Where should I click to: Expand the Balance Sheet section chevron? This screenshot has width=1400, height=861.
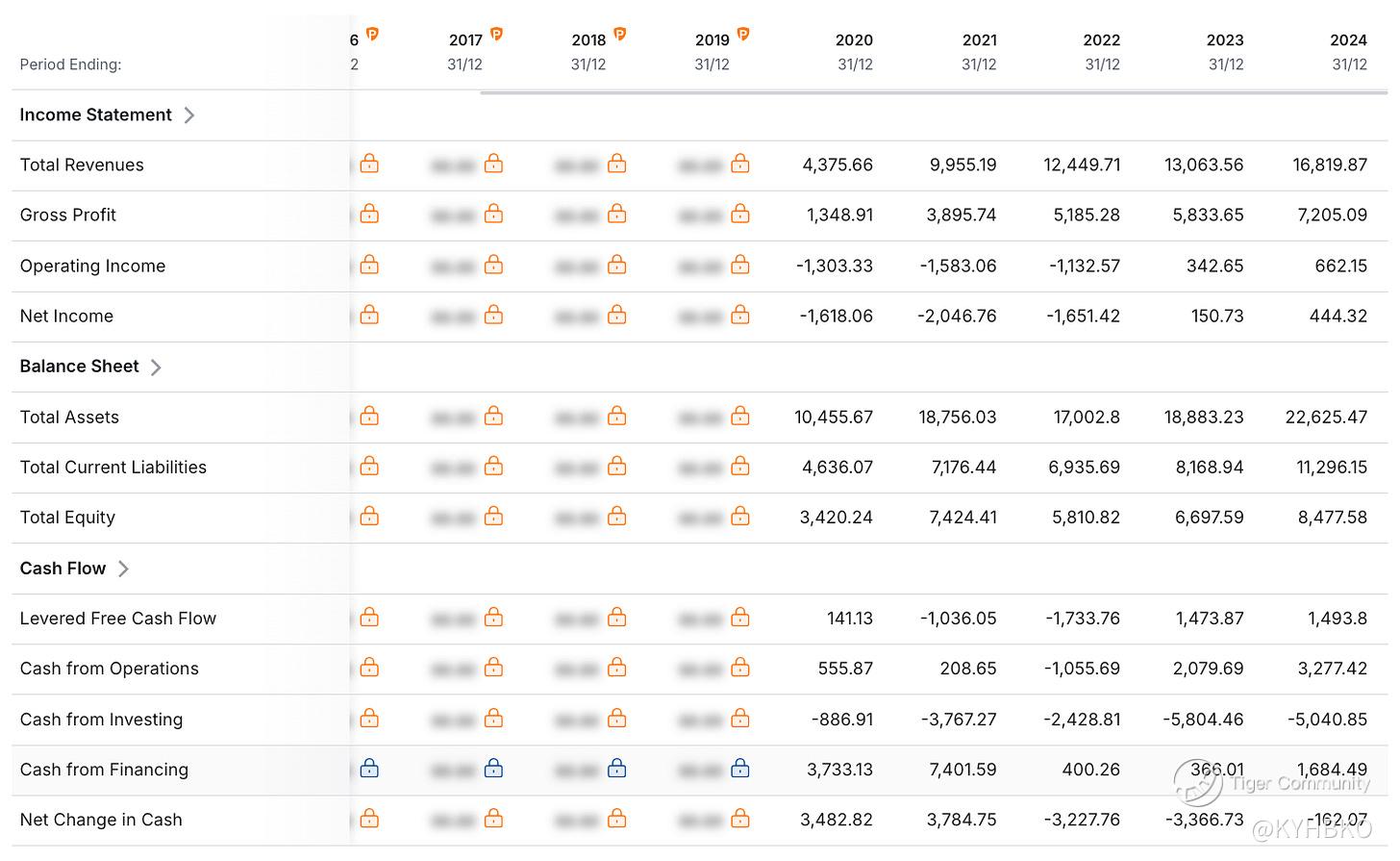pyautogui.click(x=156, y=367)
